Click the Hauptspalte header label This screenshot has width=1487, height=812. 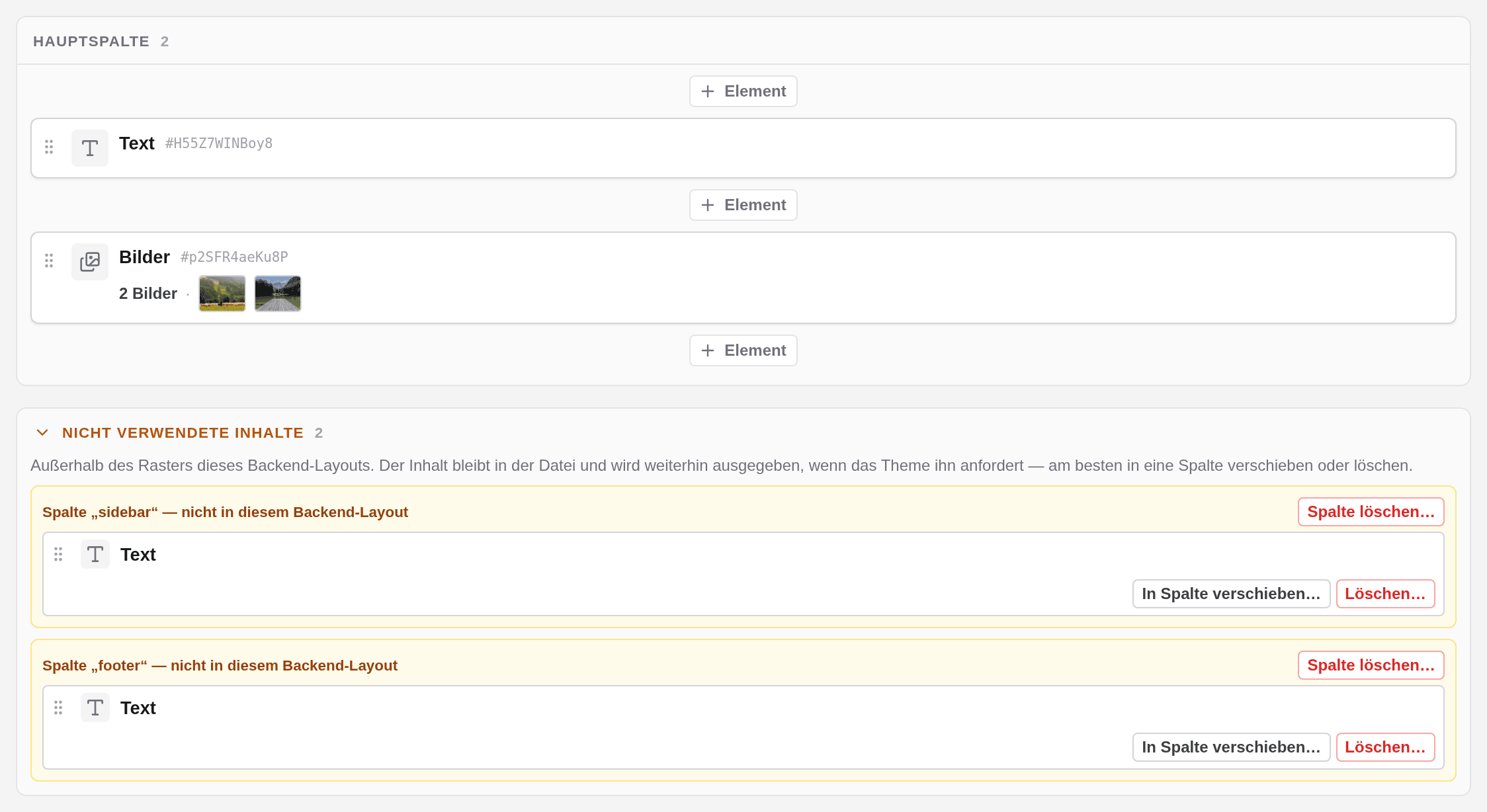[x=91, y=41]
